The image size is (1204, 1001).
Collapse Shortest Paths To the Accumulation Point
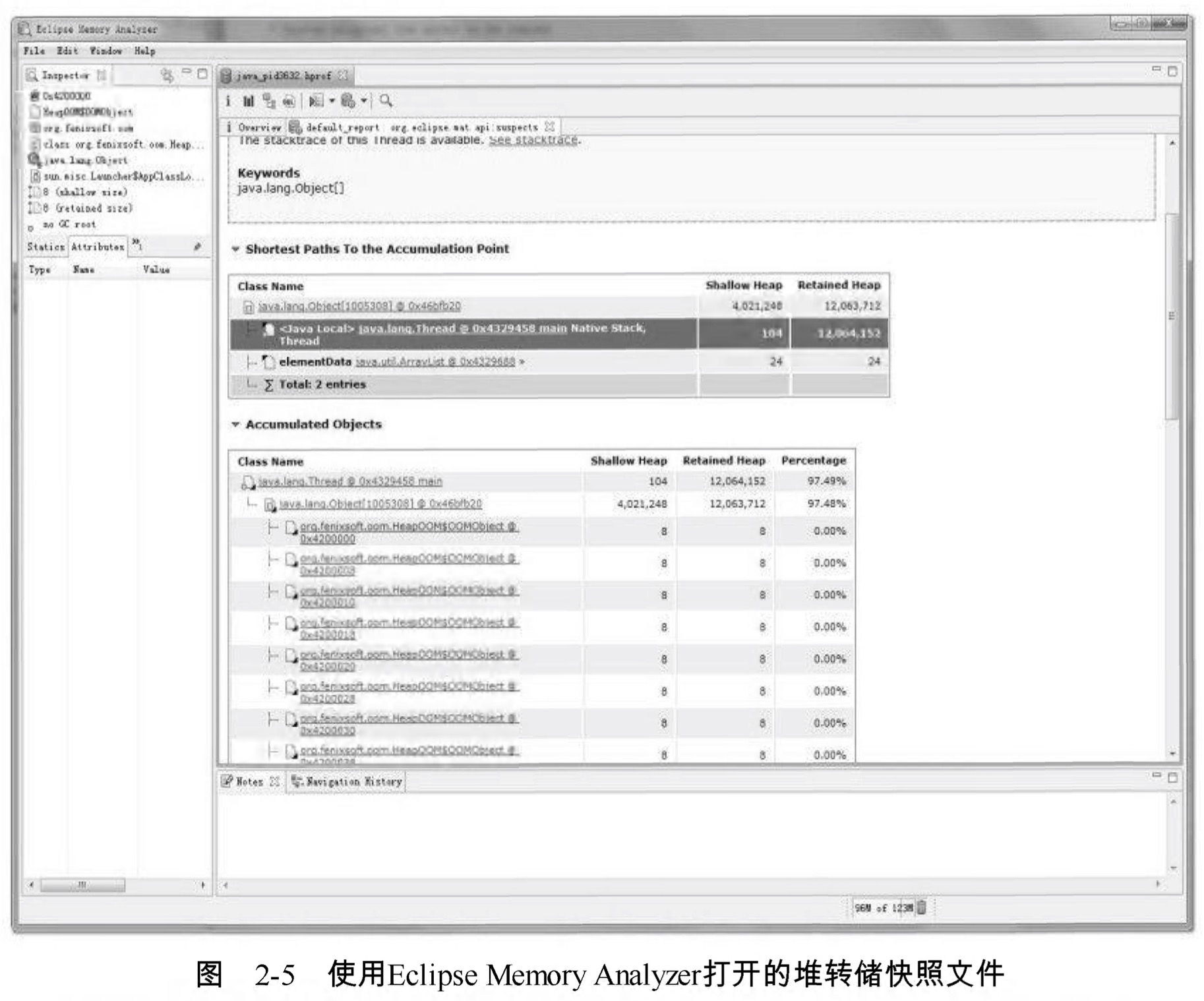235,249
